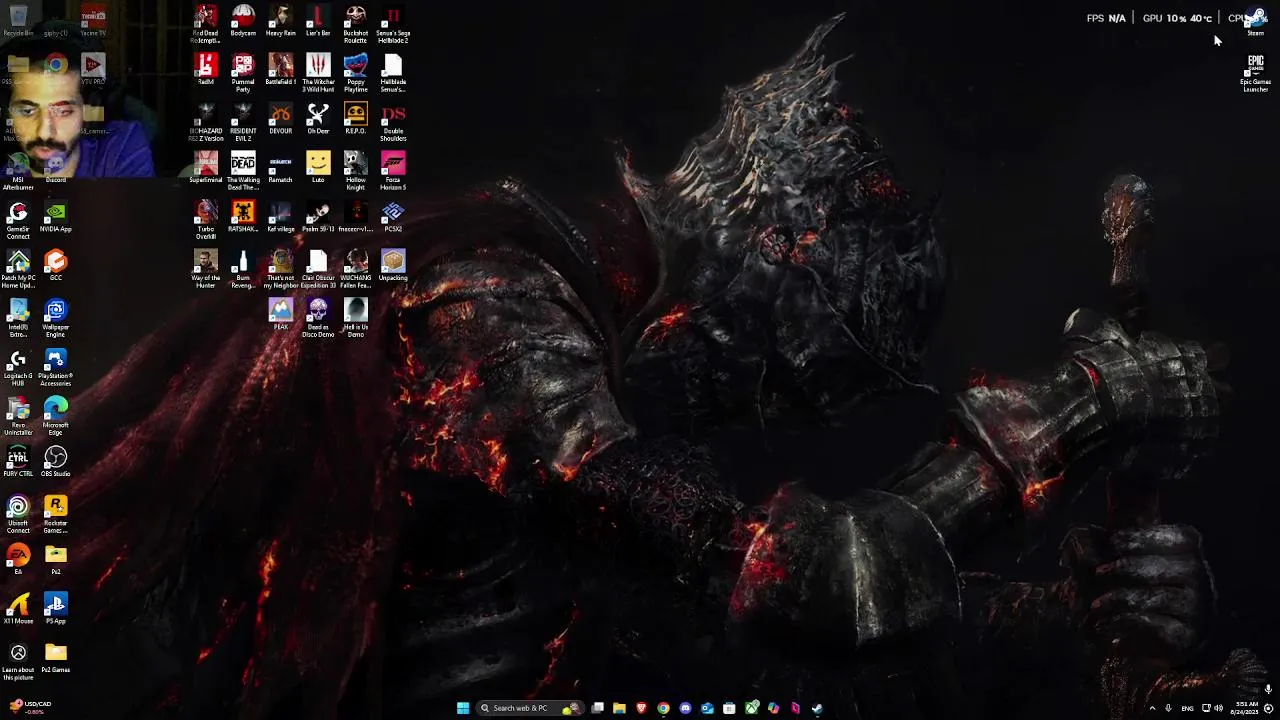Select the Liar's Bar desktop icon

tap(318, 21)
